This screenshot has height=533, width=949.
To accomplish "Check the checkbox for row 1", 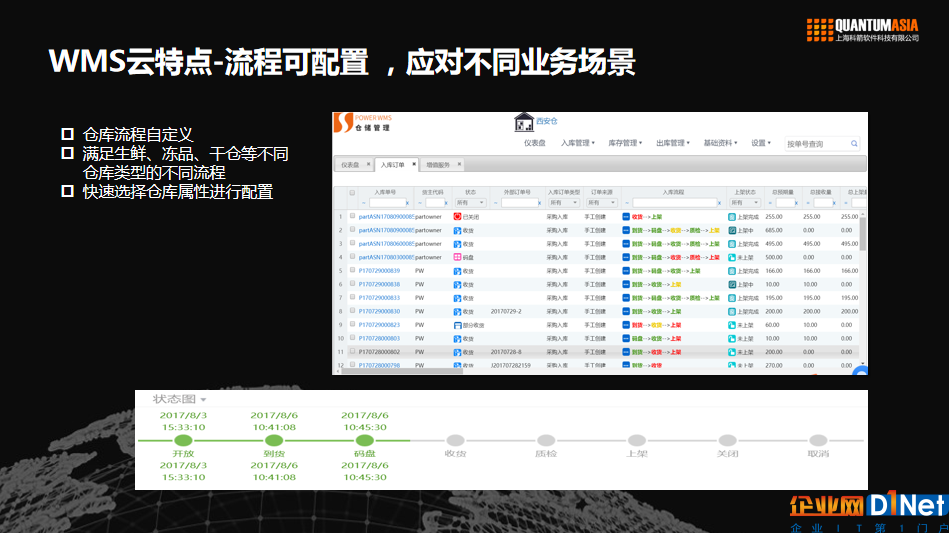I will tap(352, 216).
